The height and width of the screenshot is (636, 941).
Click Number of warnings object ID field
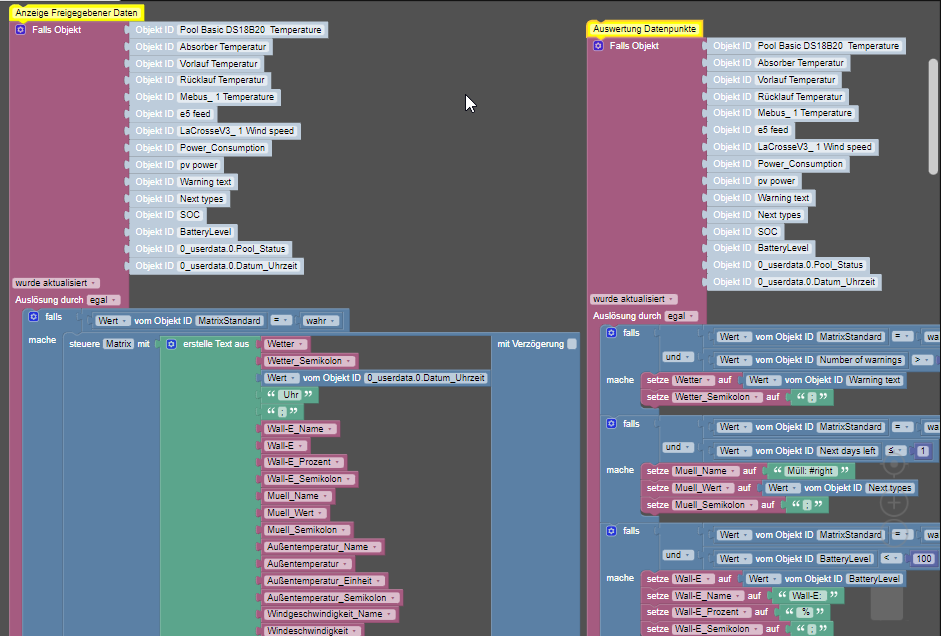click(861, 360)
